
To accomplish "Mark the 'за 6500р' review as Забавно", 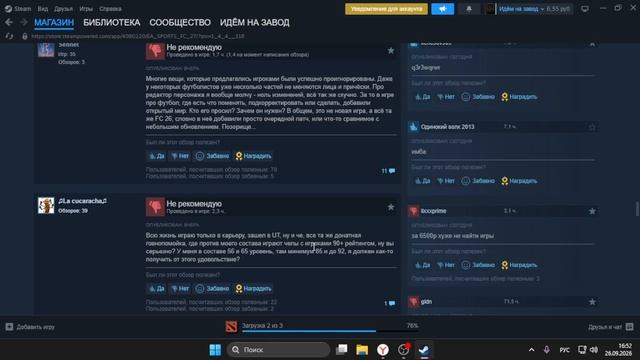I will coord(478,265).
